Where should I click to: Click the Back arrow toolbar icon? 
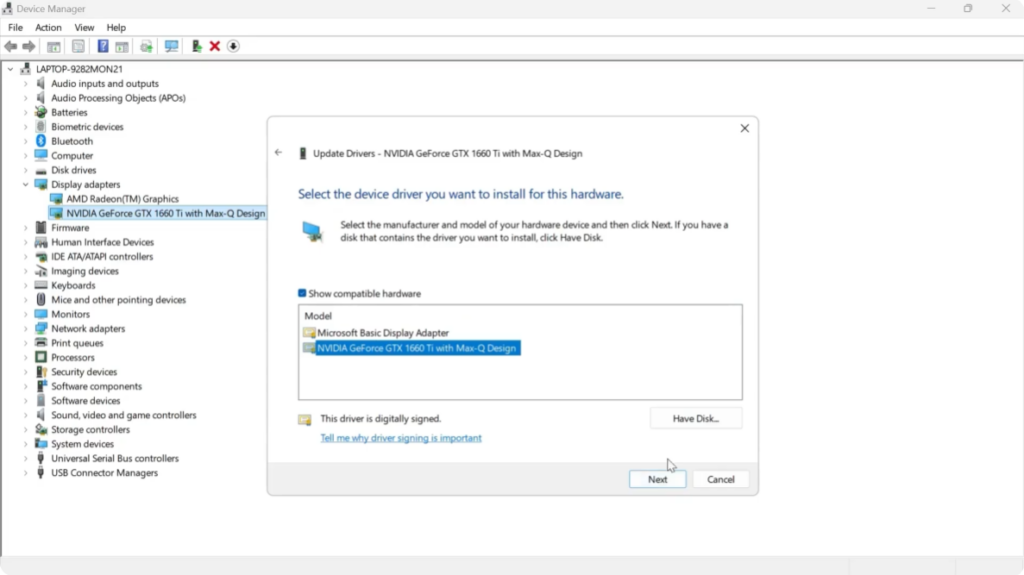pyautogui.click(x=10, y=46)
